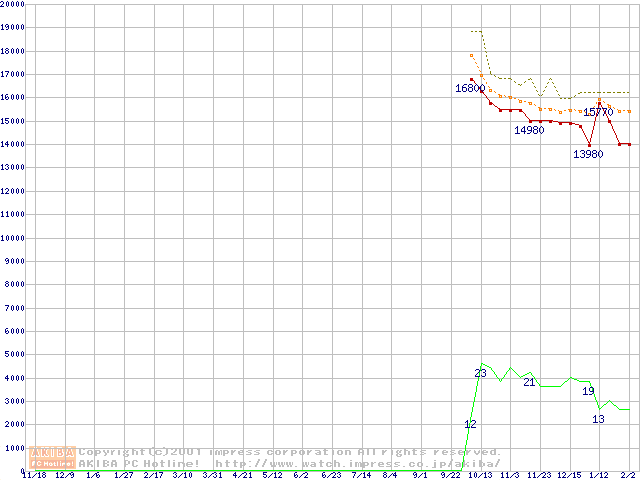Click the 13980 lowest price label
Screen dimensions: 640x480
tap(588, 154)
